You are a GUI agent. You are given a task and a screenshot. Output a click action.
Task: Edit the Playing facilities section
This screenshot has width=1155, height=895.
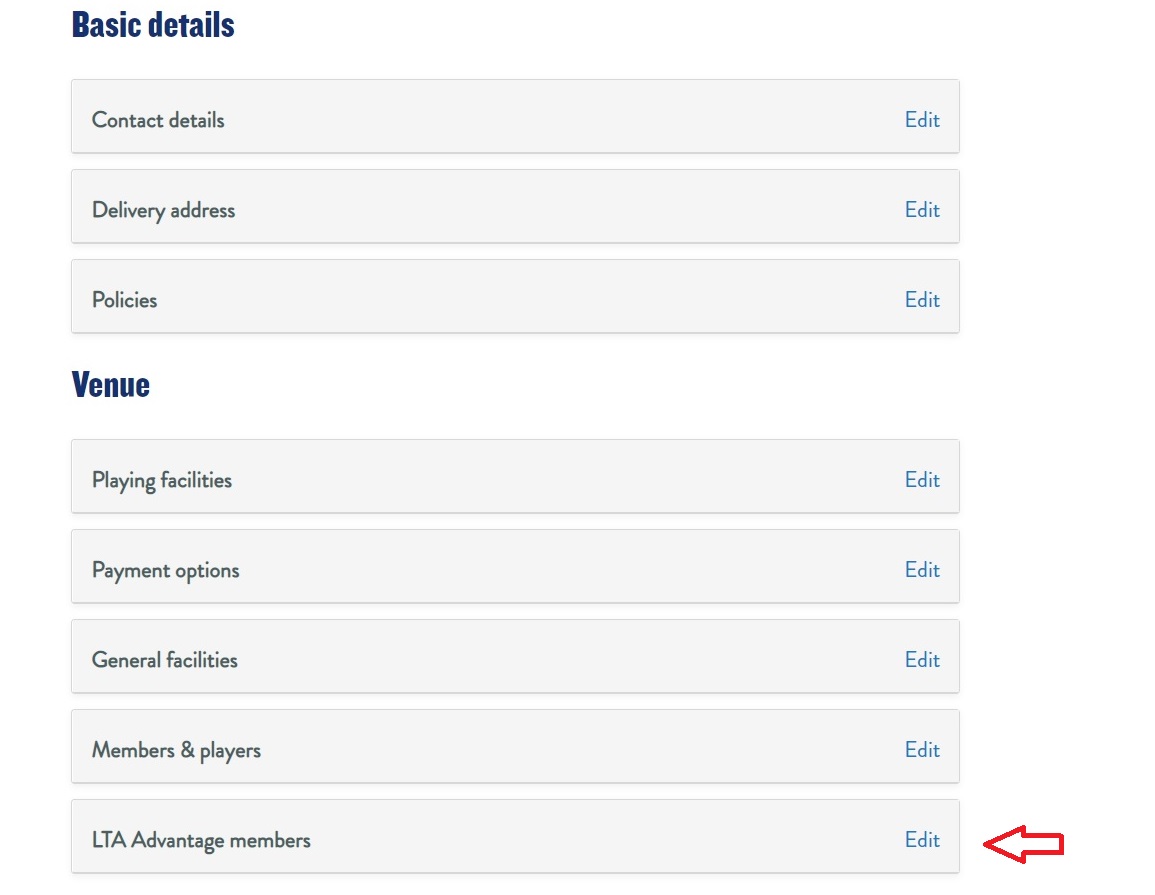(922, 479)
